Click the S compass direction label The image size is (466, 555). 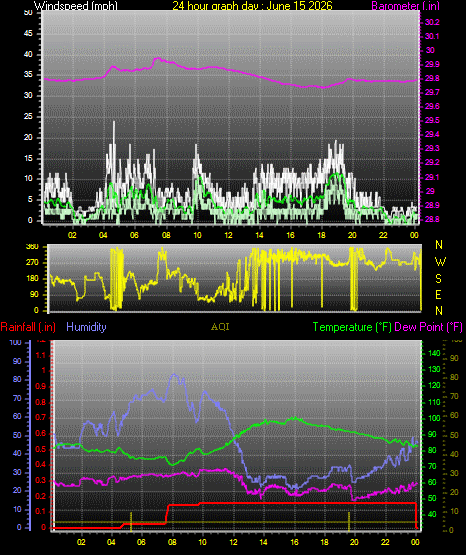click(438, 279)
